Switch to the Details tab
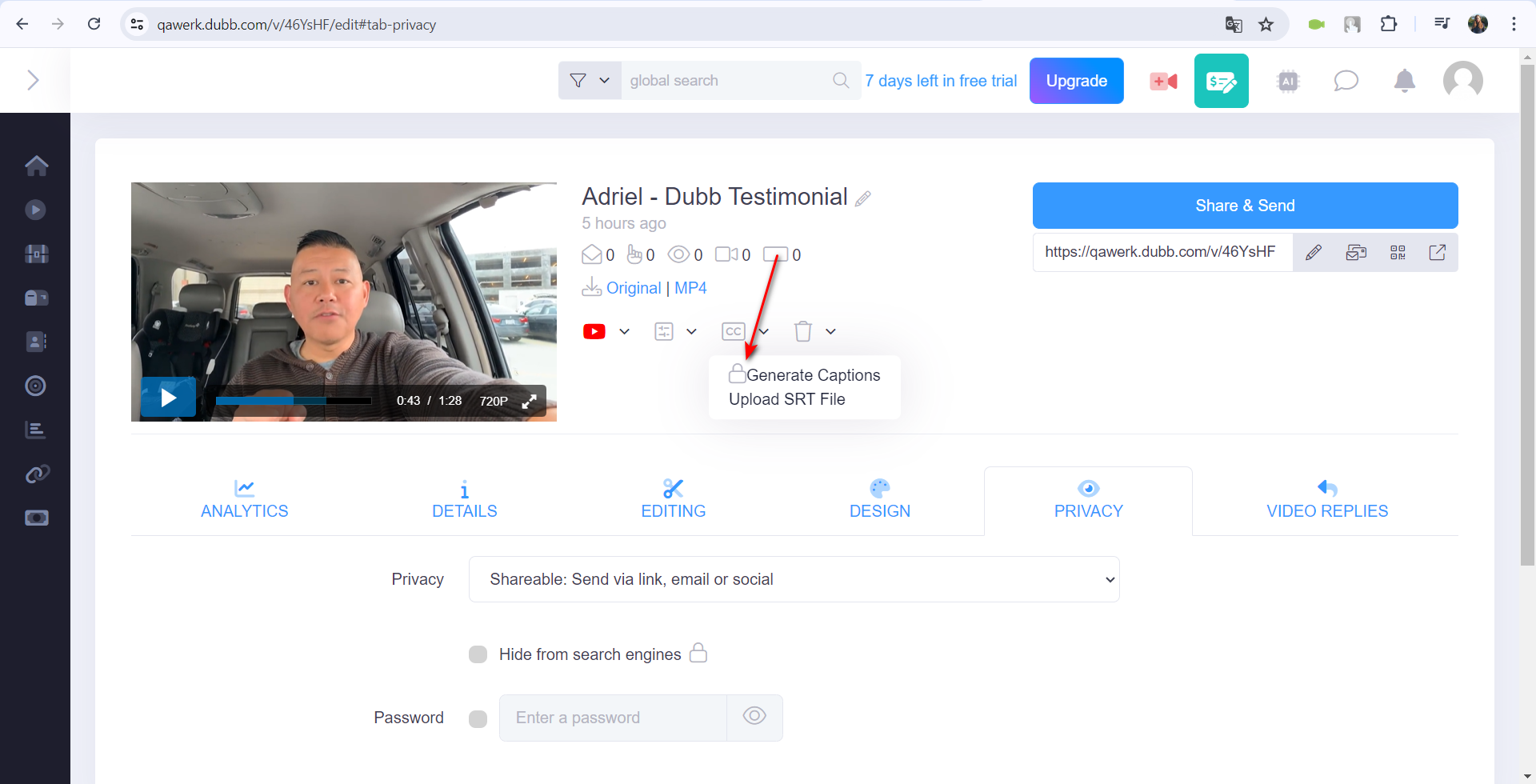 465,500
